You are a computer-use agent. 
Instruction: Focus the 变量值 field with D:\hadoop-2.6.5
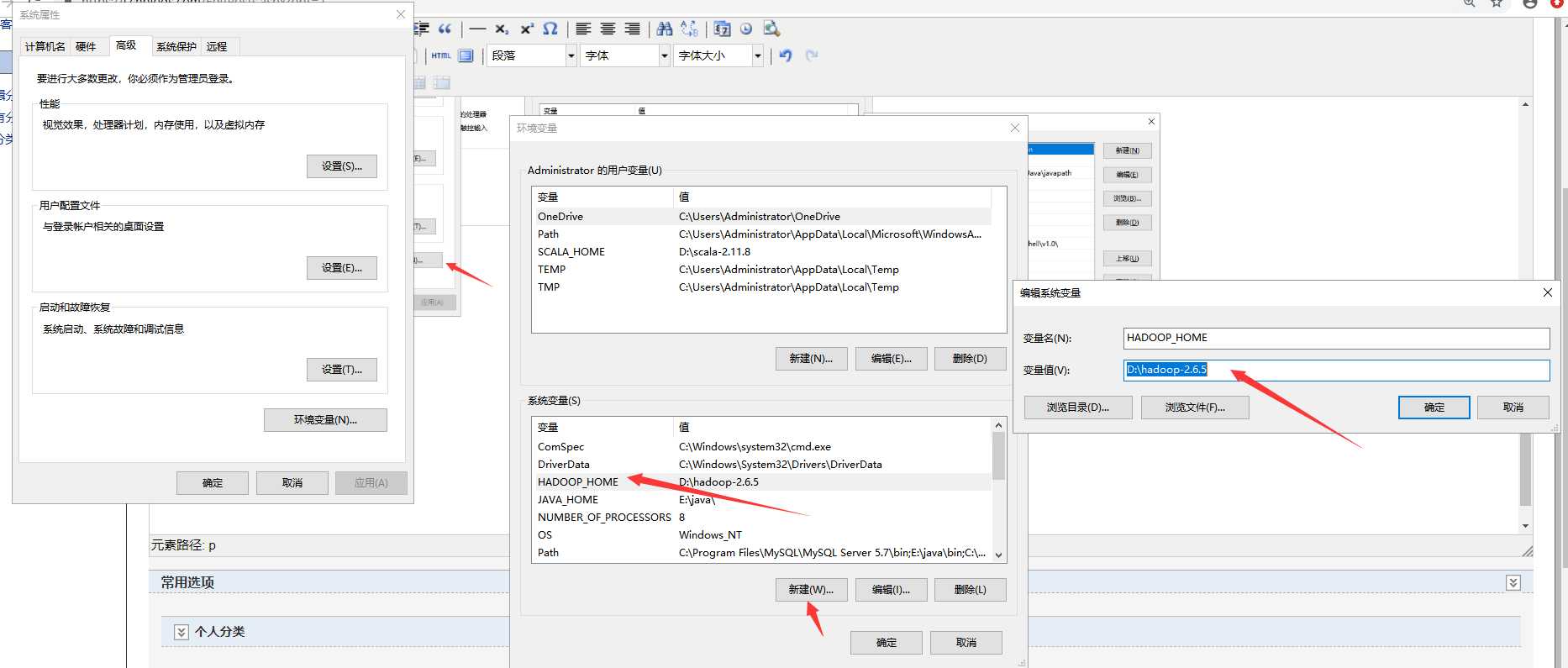(1336, 370)
